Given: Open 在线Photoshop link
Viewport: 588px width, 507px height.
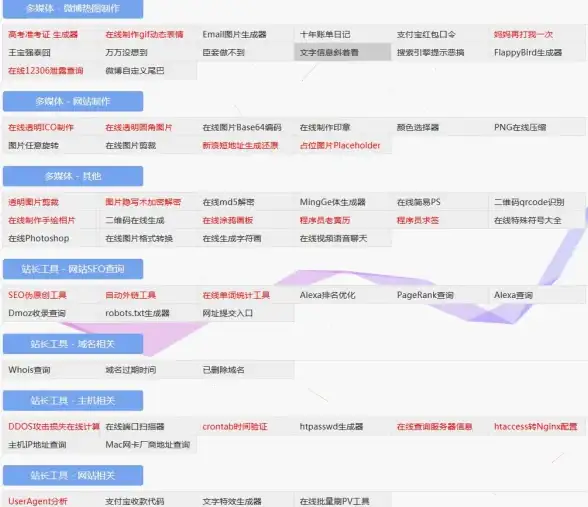Looking at the screenshot, I should 39,238.
